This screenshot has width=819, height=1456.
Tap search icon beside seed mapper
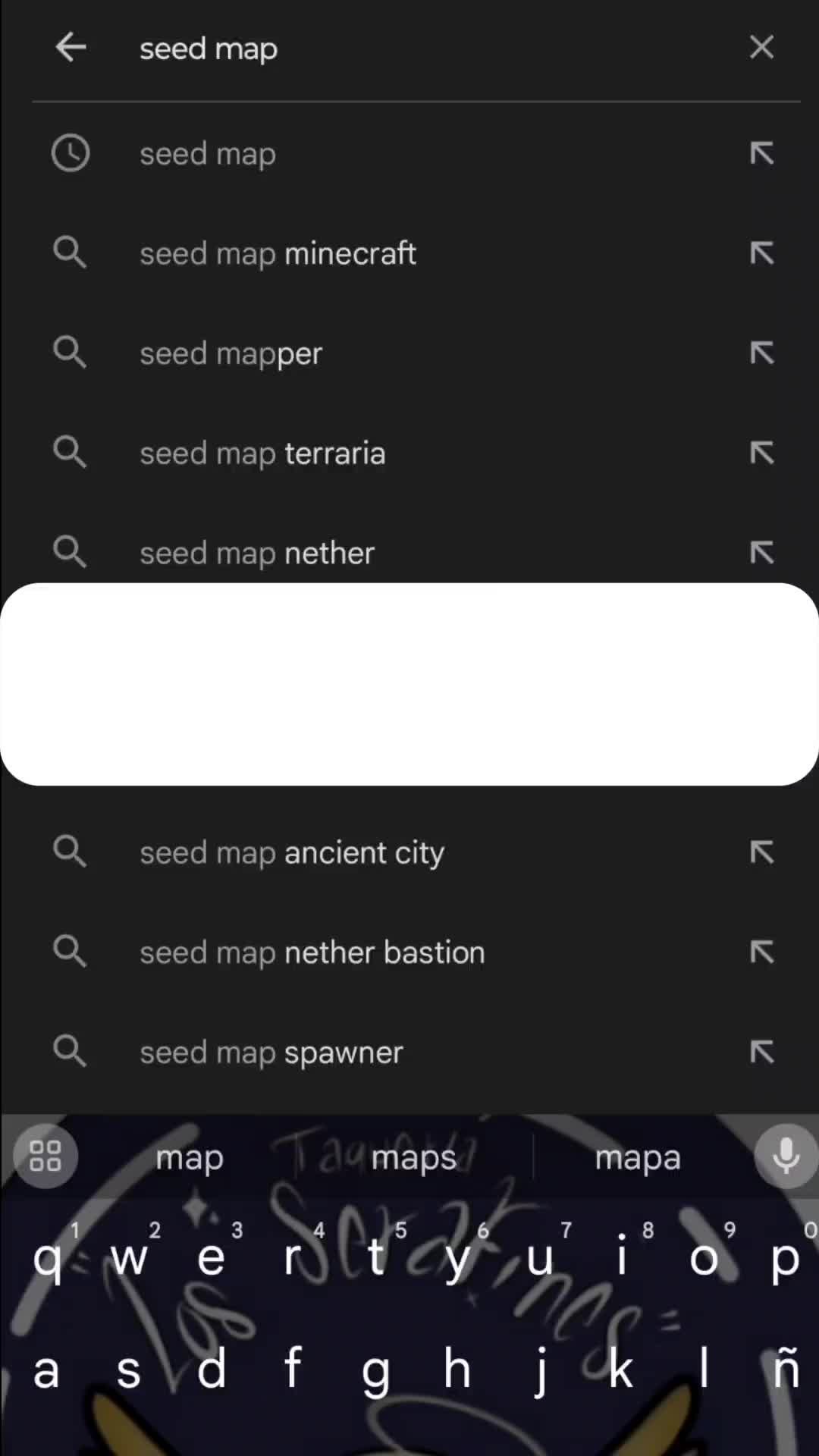pos(71,353)
